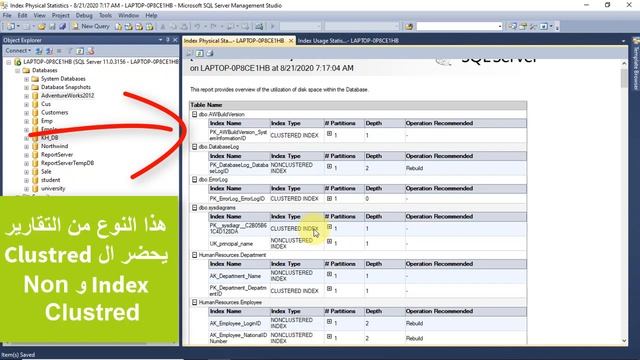Expand partitions for PK_DatabaseLog index row

click(x=329, y=167)
